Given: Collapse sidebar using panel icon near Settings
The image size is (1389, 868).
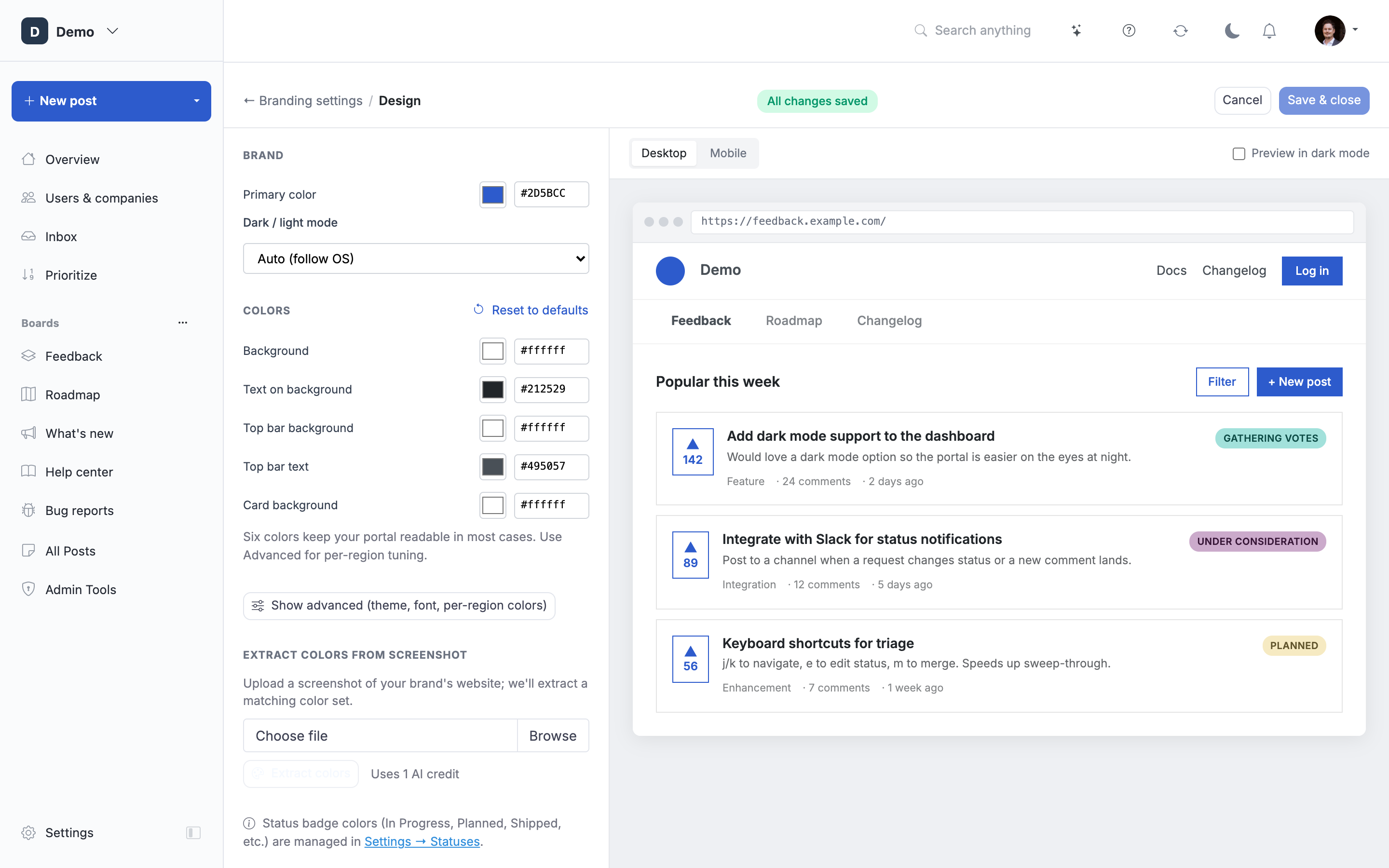Looking at the screenshot, I should click(x=193, y=832).
